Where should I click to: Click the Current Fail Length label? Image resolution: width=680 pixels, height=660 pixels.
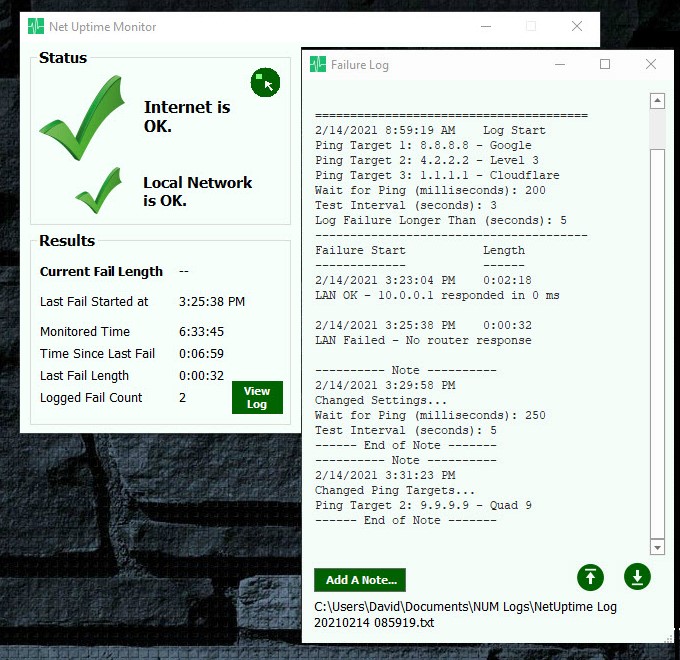tap(101, 271)
